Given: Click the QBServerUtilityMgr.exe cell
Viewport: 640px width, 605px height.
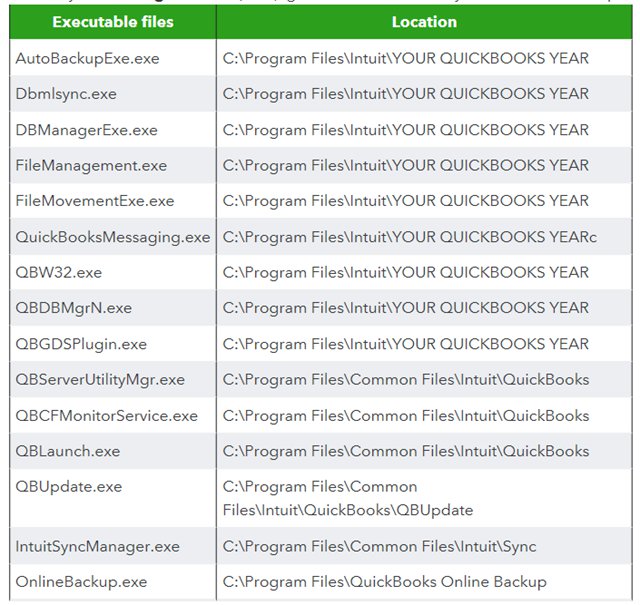Looking at the screenshot, I should click(x=100, y=380).
